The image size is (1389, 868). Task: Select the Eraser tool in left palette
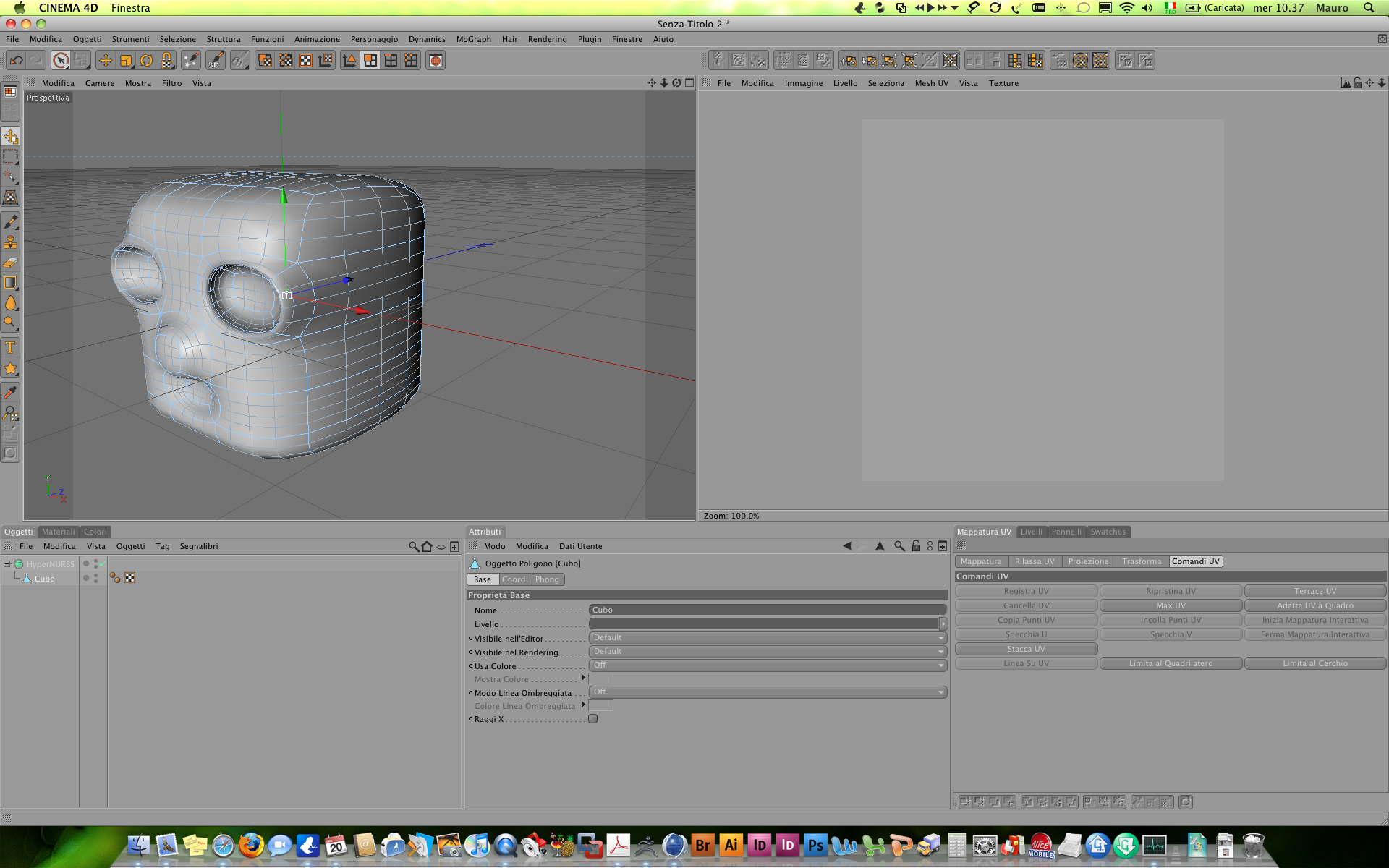(x=10, y=263)
